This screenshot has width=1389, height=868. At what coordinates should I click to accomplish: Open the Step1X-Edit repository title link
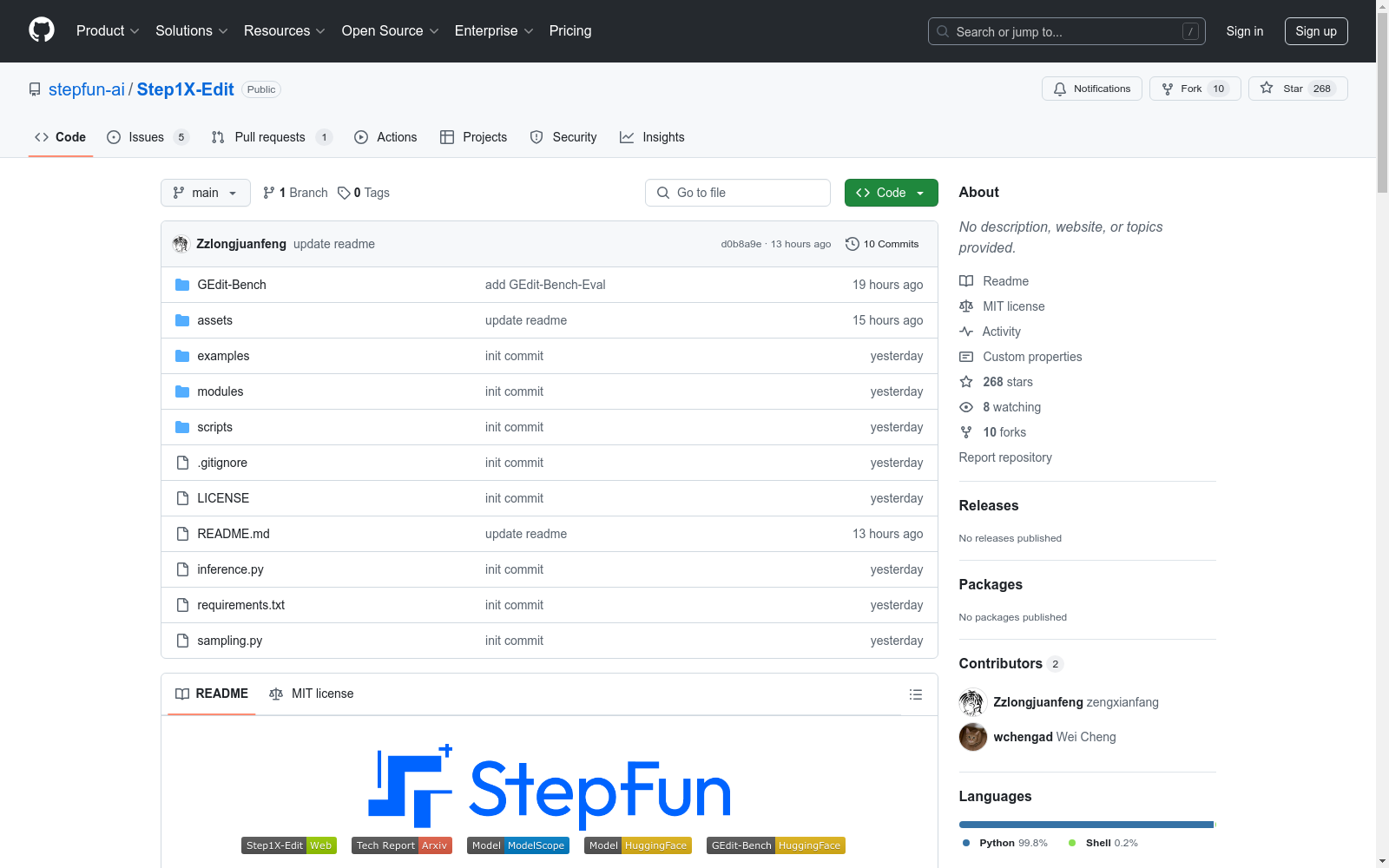pyautogui.click(x=185, y=89)
